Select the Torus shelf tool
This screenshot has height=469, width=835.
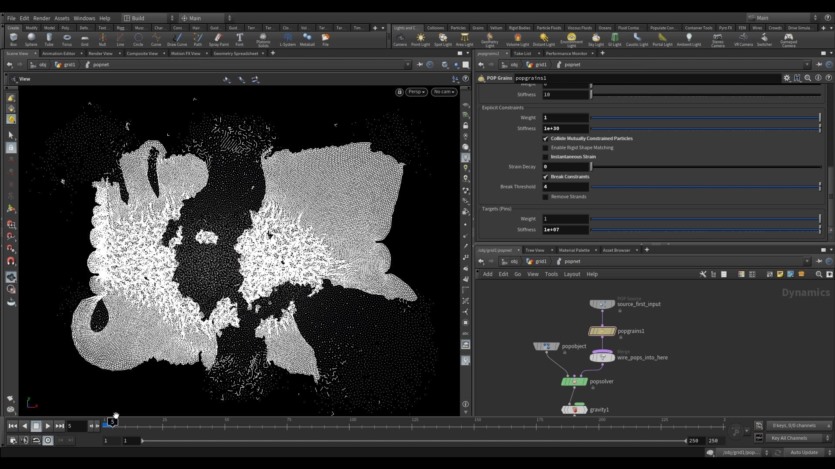tap(67, 39)
